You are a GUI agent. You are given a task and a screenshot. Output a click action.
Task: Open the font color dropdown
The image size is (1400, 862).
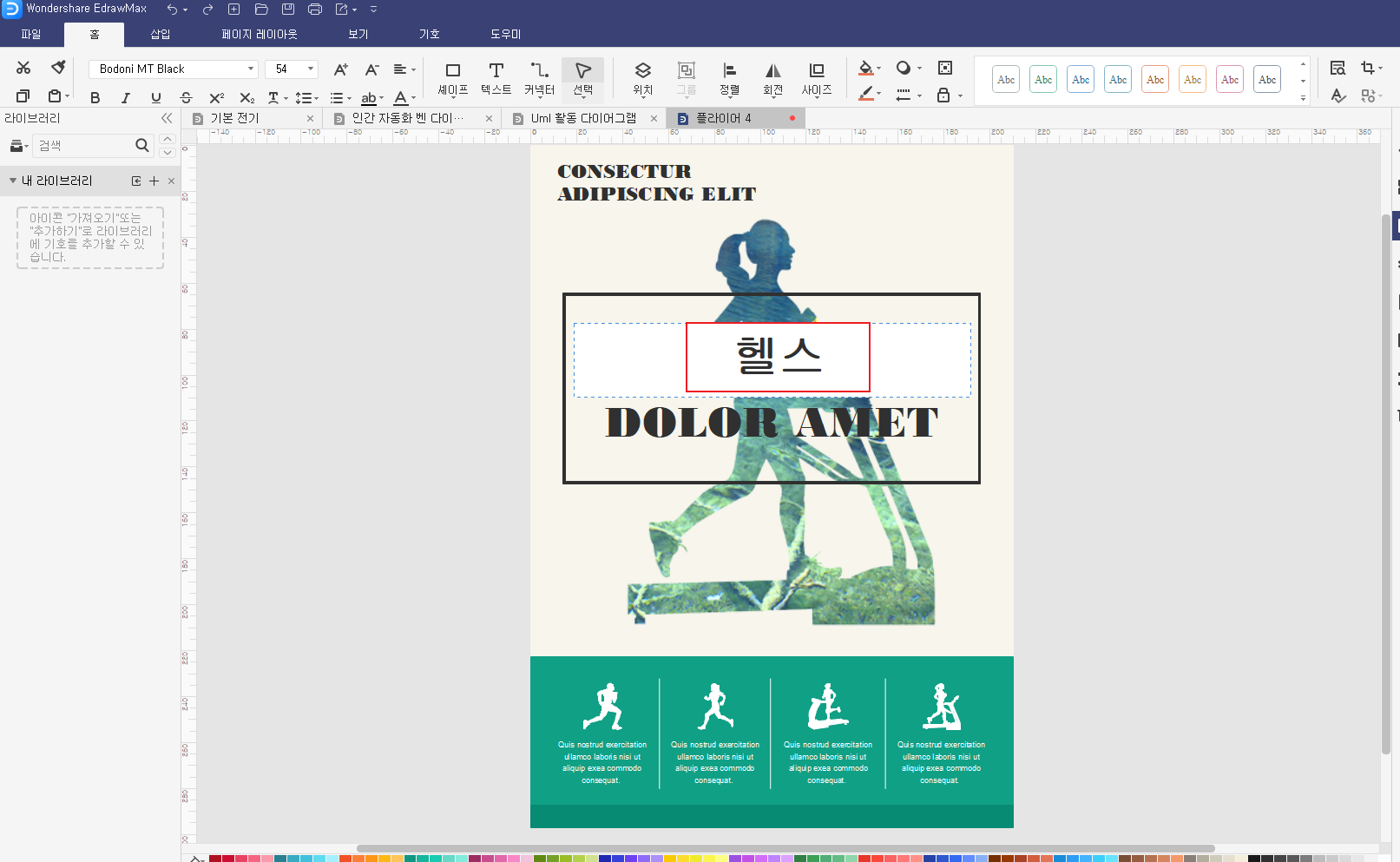click(404, 98)
